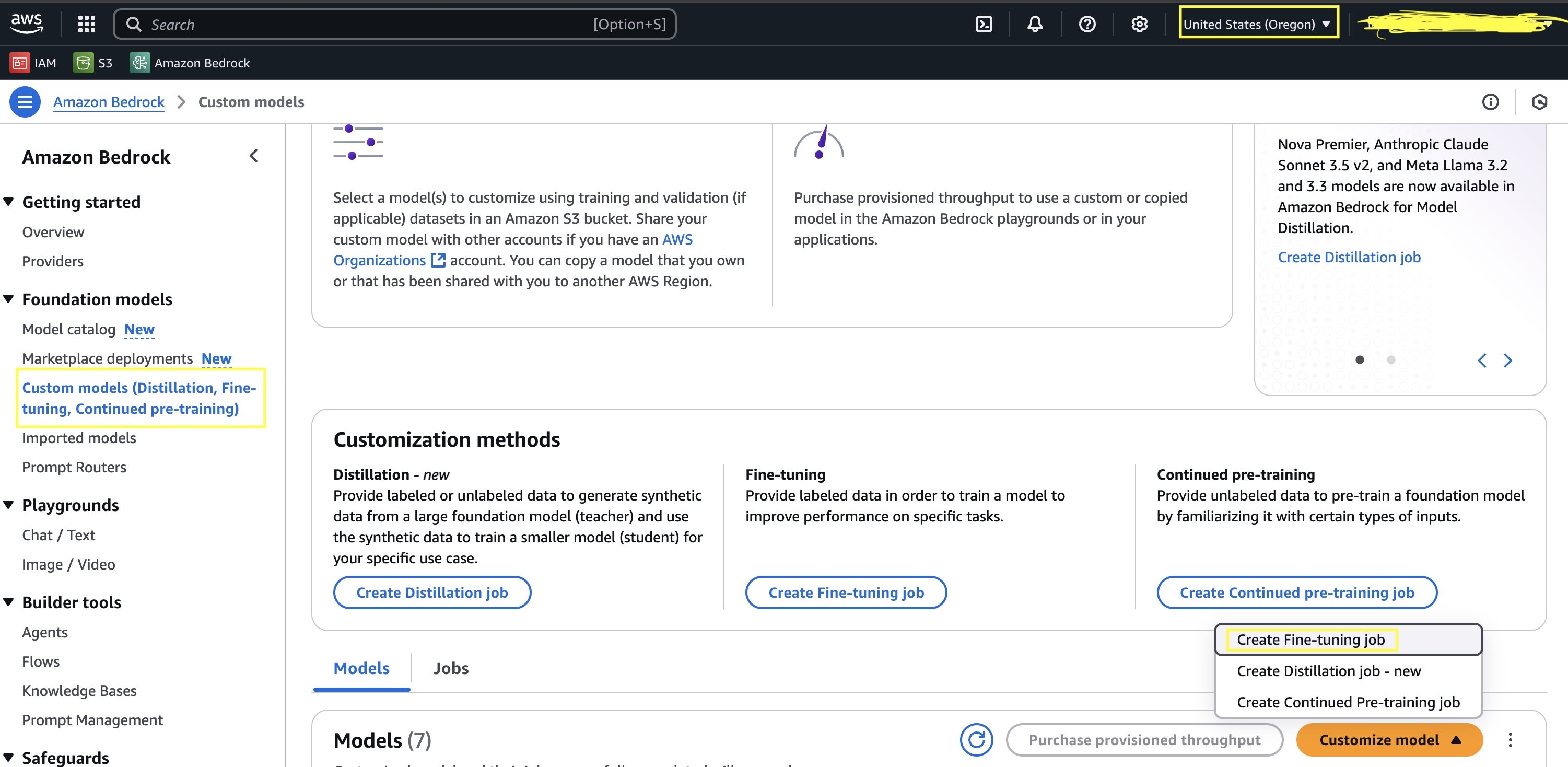Click Create Continued pre-training job button
The width and height of the screenshot is (1568, 767).
[x=1296, y=592]
